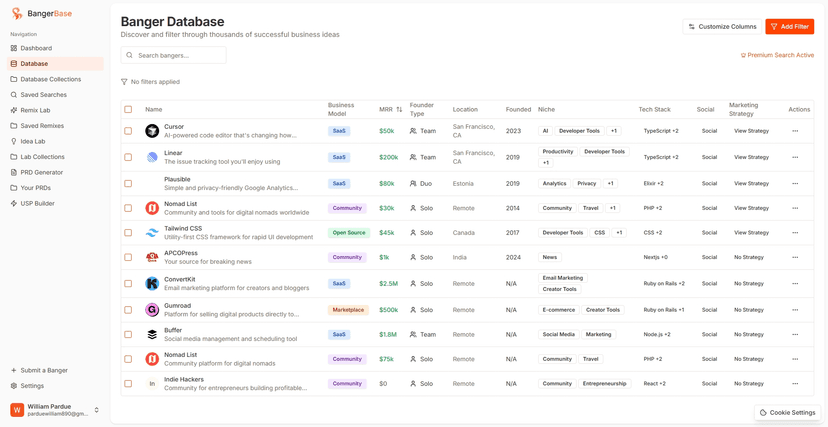Screen dimensions: 828x427
Task: Click the $2.5M MRR value
Action: pos(388,283)
